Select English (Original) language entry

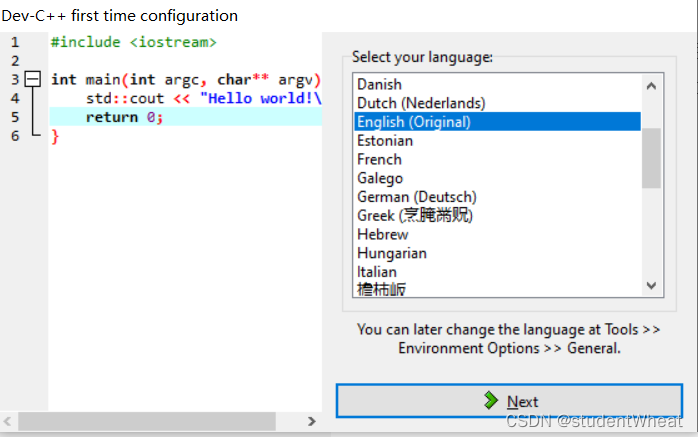click(498, 121)
